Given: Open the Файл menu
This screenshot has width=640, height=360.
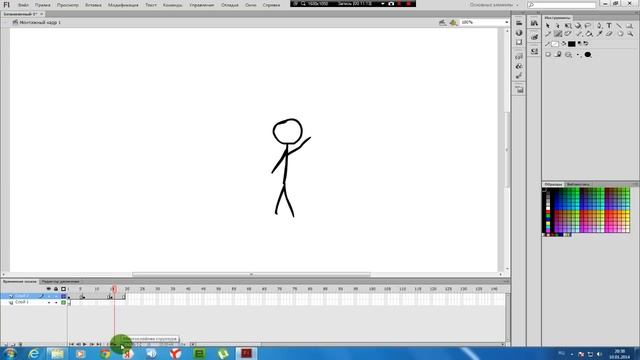Looking at the screenshot, I should click(23, 5).
